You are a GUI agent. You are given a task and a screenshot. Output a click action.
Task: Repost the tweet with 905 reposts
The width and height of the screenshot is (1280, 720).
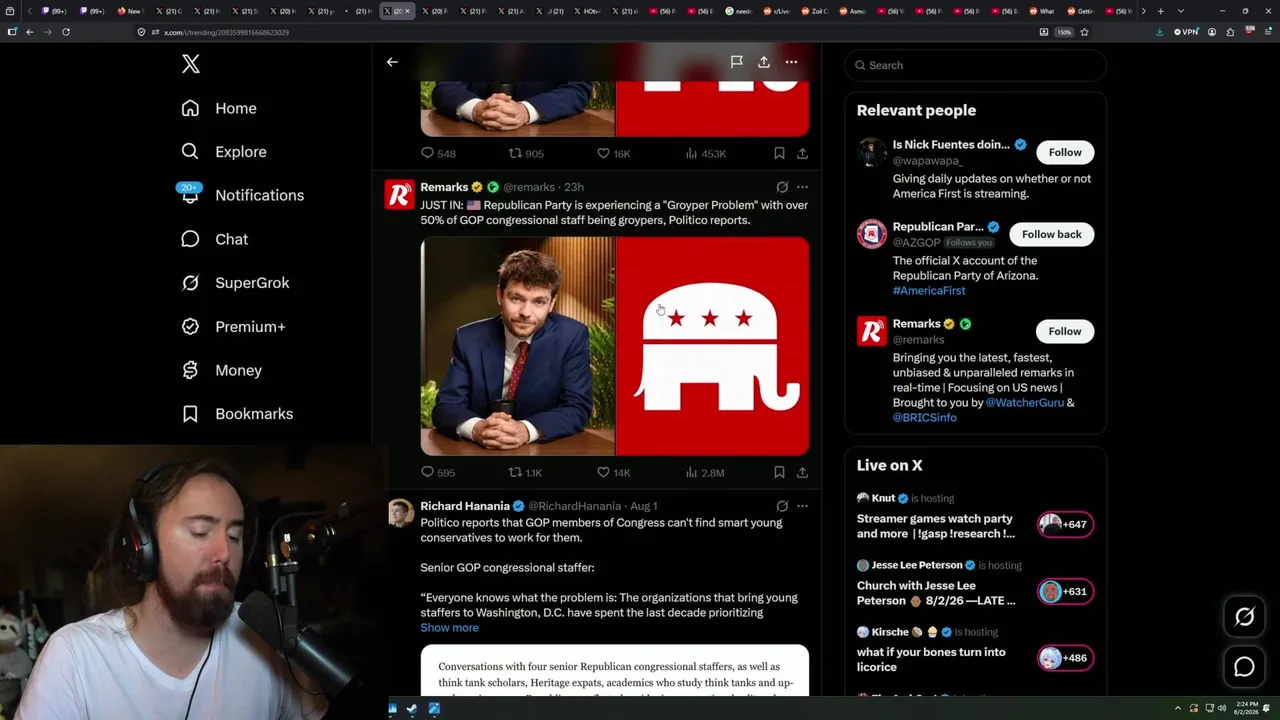pos(526,153)
